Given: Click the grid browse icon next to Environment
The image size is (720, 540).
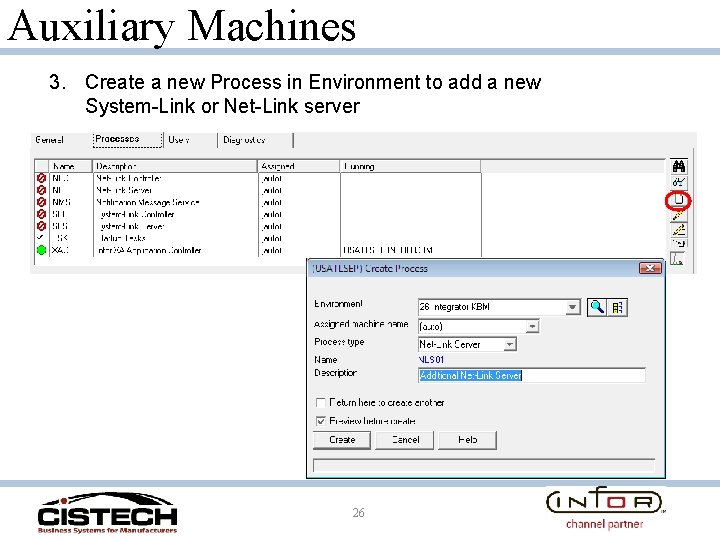Looking at the screenshot, I should tap(618, 307).
